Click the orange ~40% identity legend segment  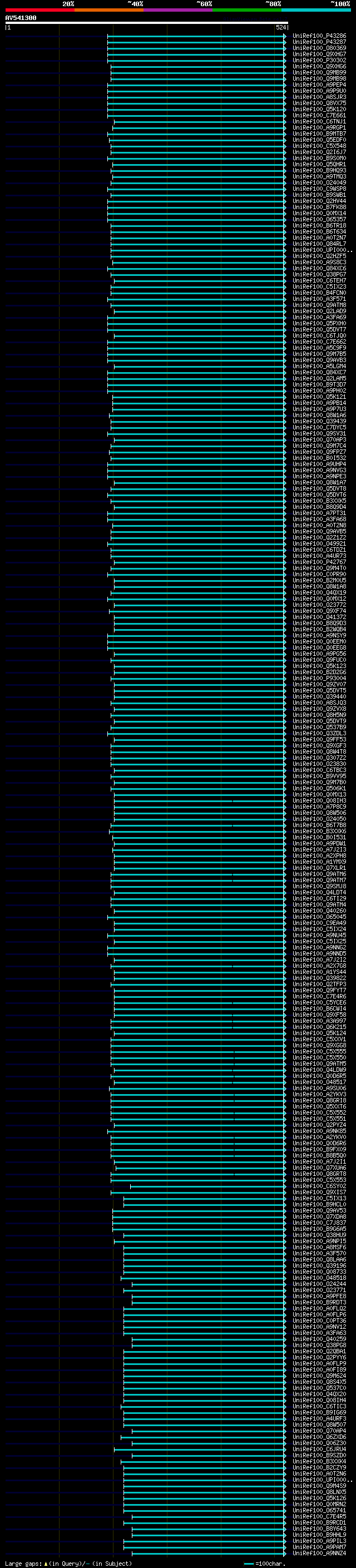point(109,10)
